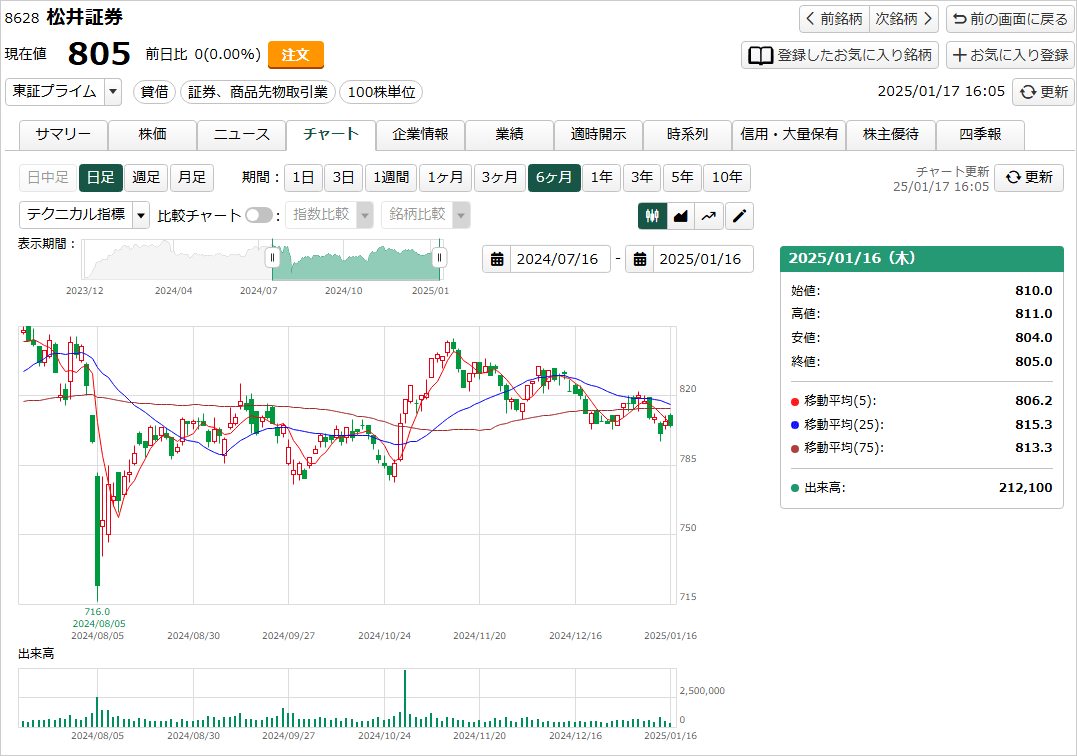Click the 移動平均(5) legend entry
This screenshot has height=756, width=1077.
click(834, 401)
